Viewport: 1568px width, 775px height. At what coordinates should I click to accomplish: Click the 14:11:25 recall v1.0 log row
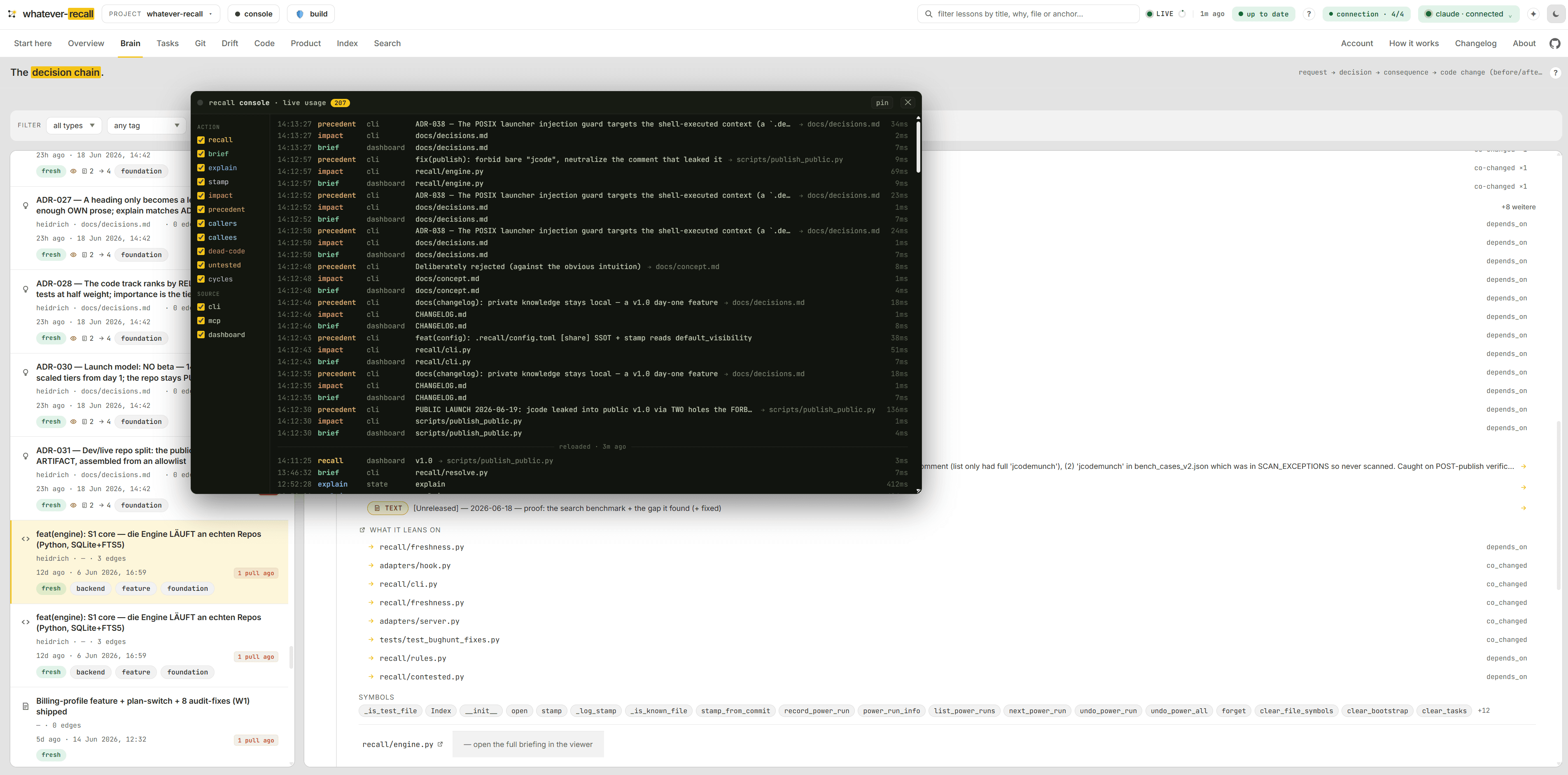(x=592, y=461)
